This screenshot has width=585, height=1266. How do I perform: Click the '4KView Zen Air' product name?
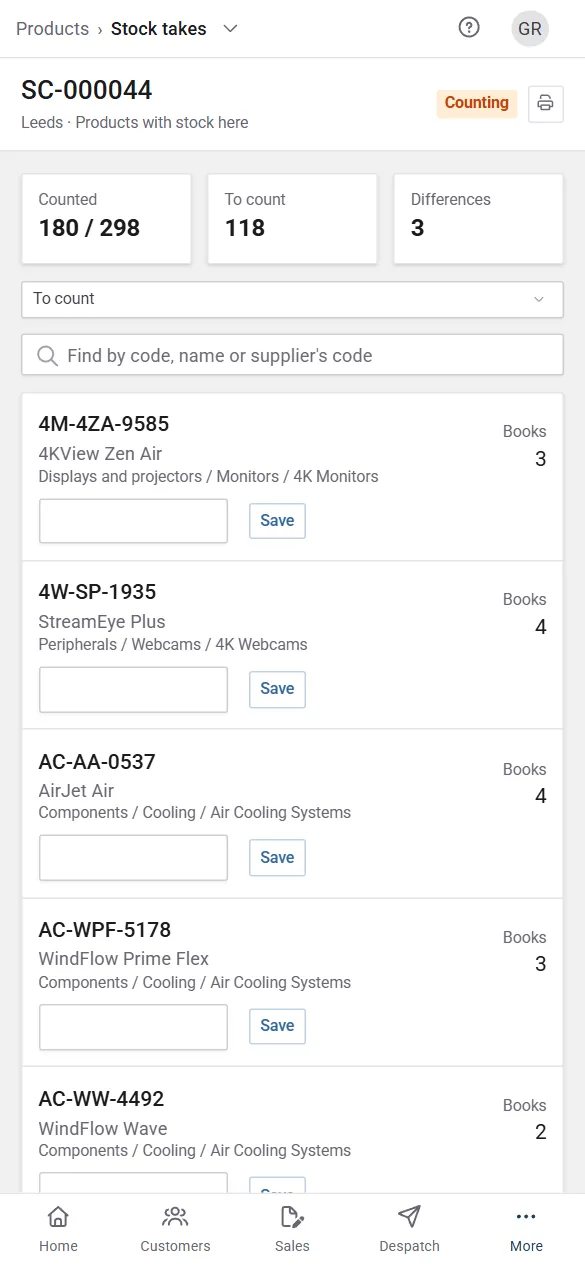click(x=100, y=453)
